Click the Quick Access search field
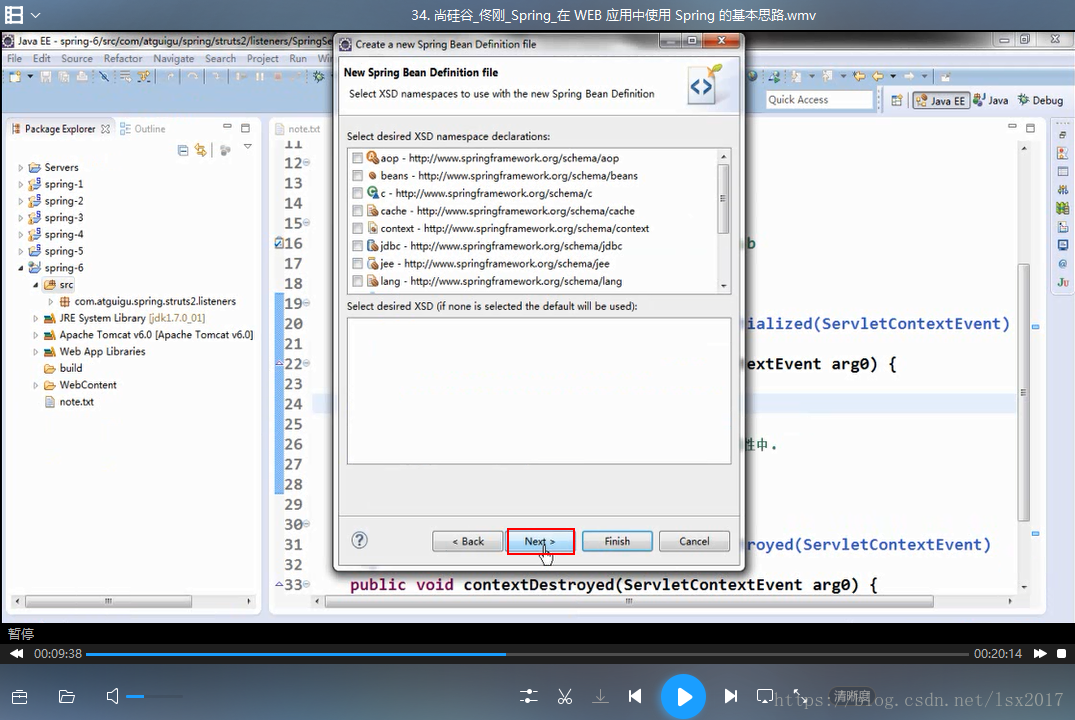The width and height of the screenshot is (1075, 720). (819, 99)
